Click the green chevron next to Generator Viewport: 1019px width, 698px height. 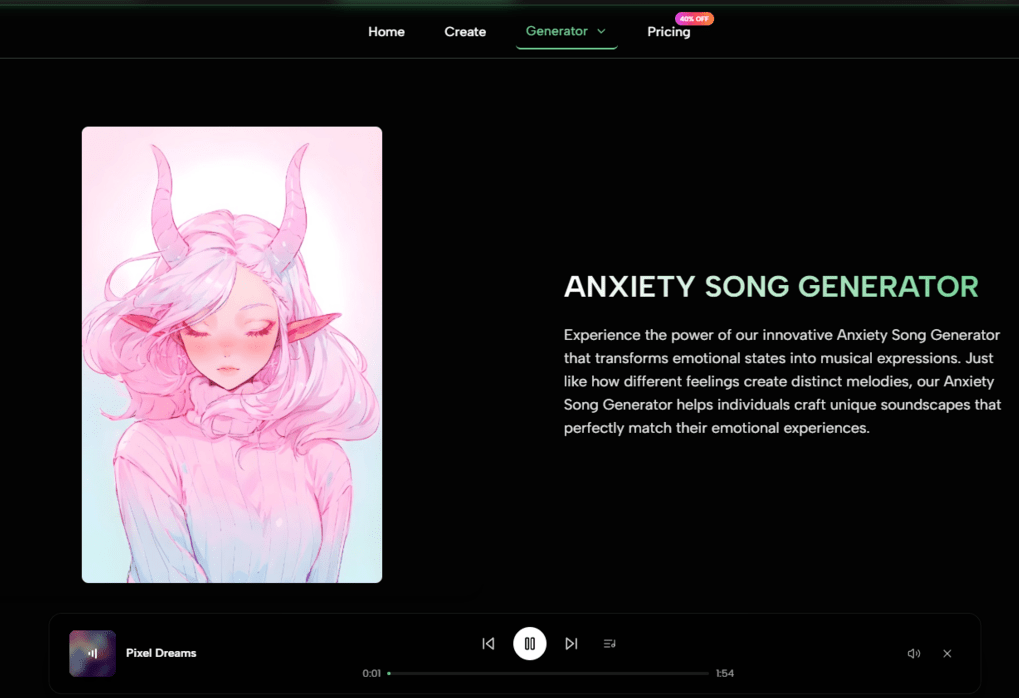click(x=601, y=31)
